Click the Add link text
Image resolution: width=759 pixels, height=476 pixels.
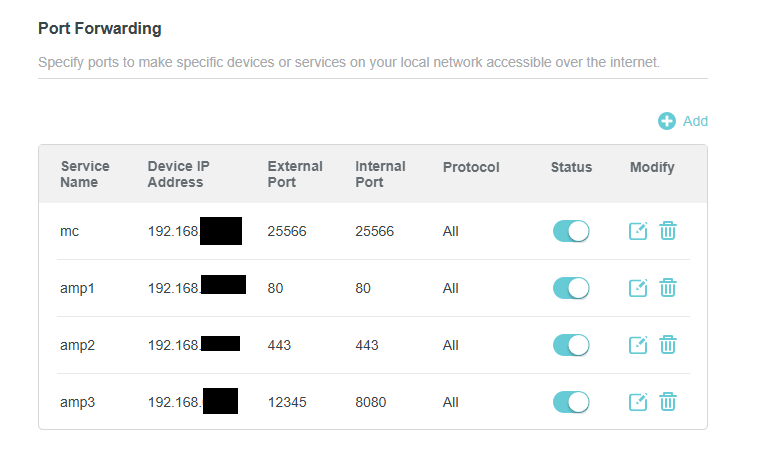(695, 121)
